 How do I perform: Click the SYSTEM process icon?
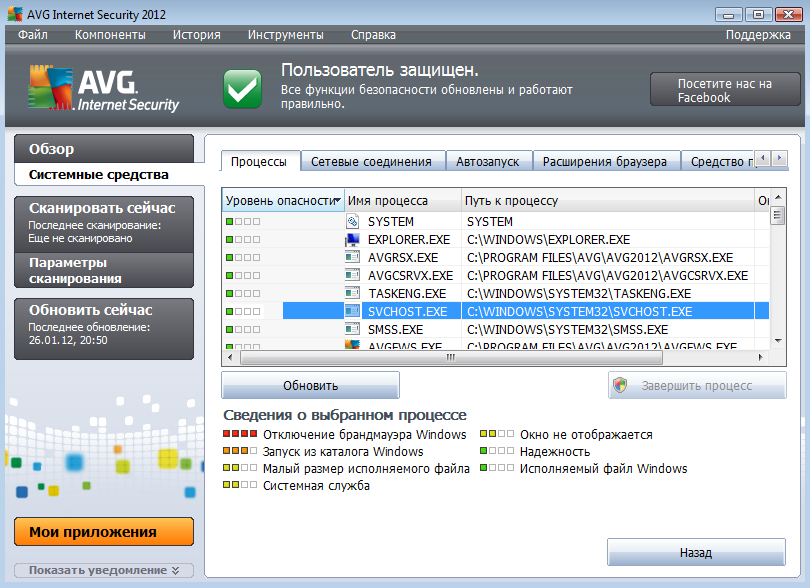352,222
